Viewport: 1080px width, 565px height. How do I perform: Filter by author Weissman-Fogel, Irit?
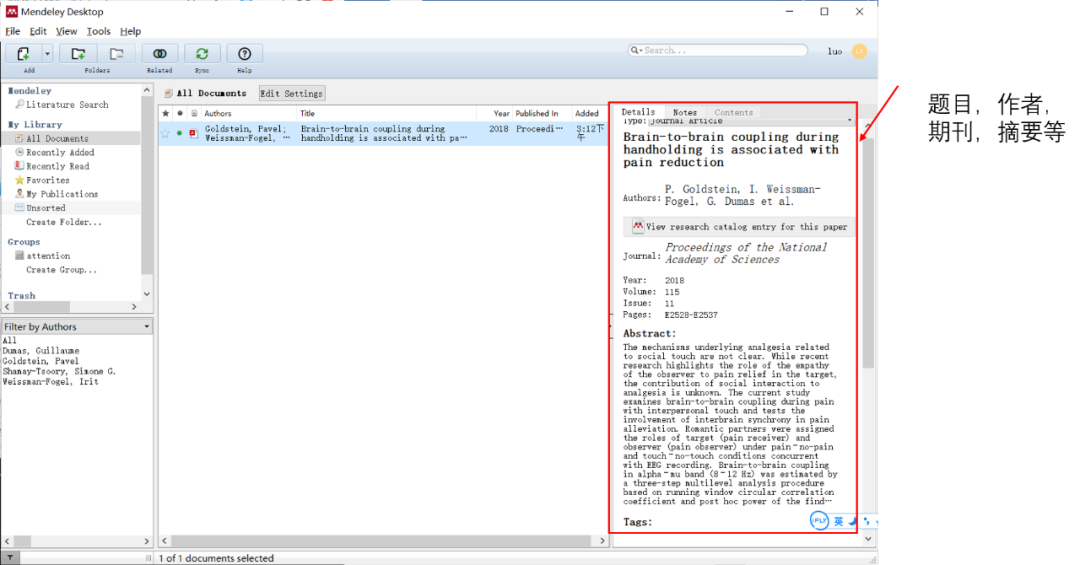point(50,382)
